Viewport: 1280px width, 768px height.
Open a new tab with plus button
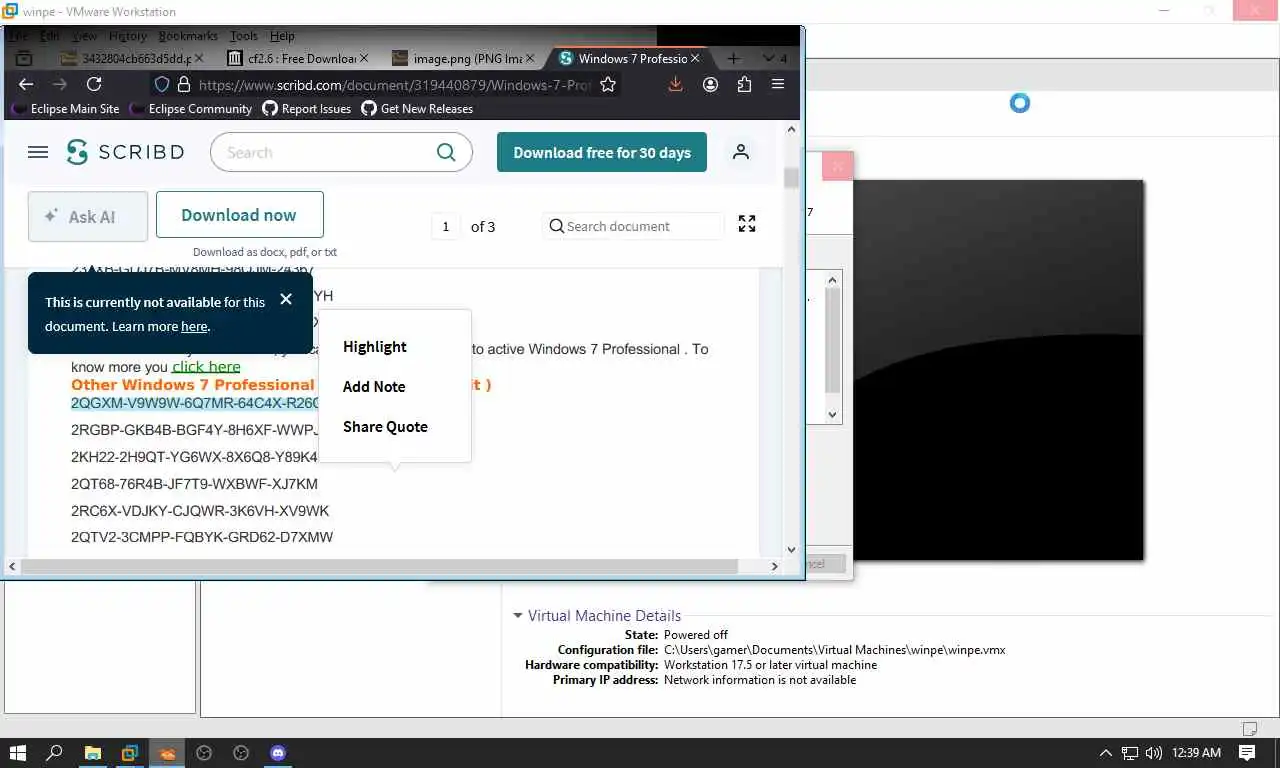pyautogui.click(x=733, y=59)
